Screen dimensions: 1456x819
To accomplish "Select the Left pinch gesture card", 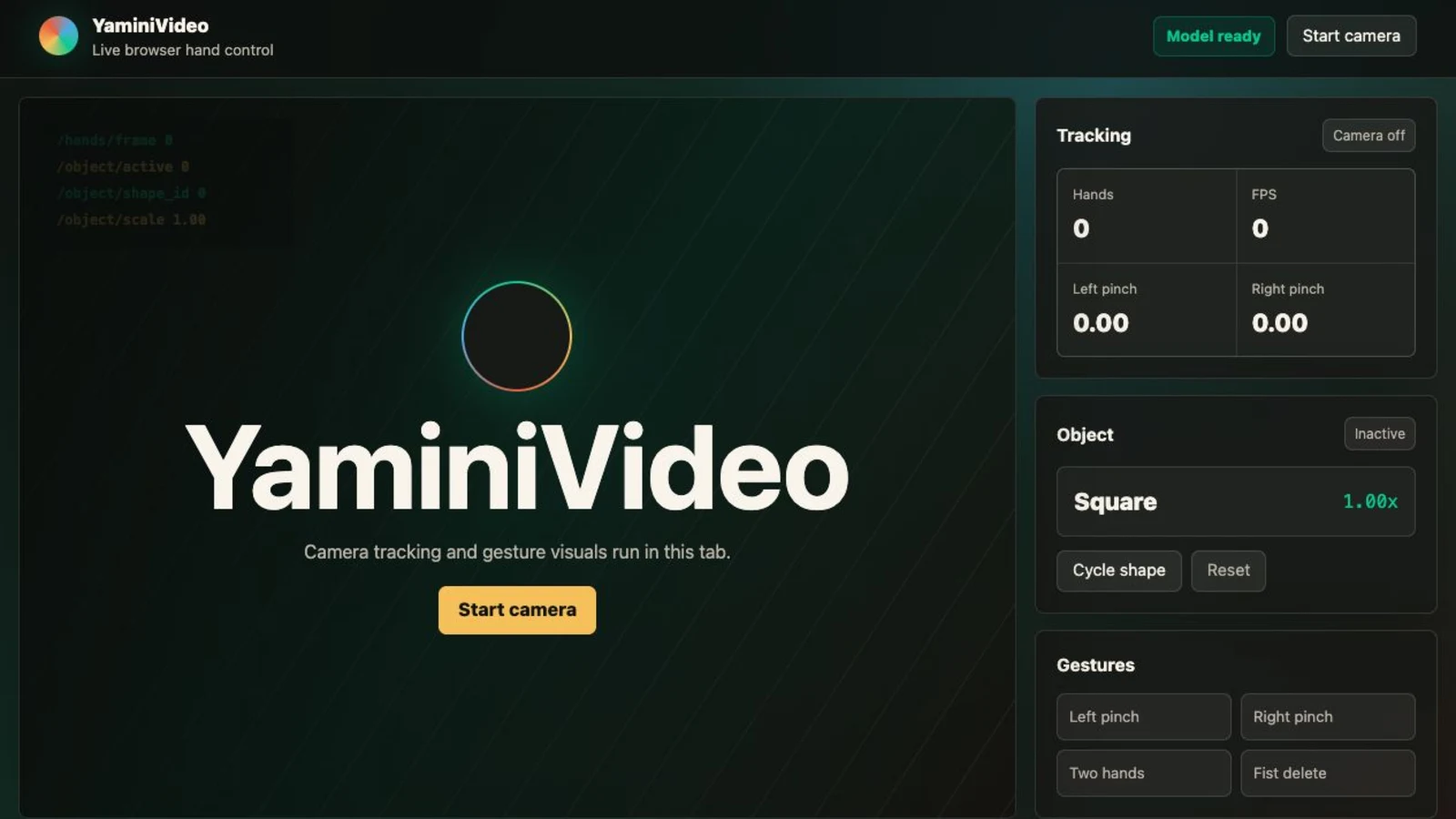I will pos(1143,717).
